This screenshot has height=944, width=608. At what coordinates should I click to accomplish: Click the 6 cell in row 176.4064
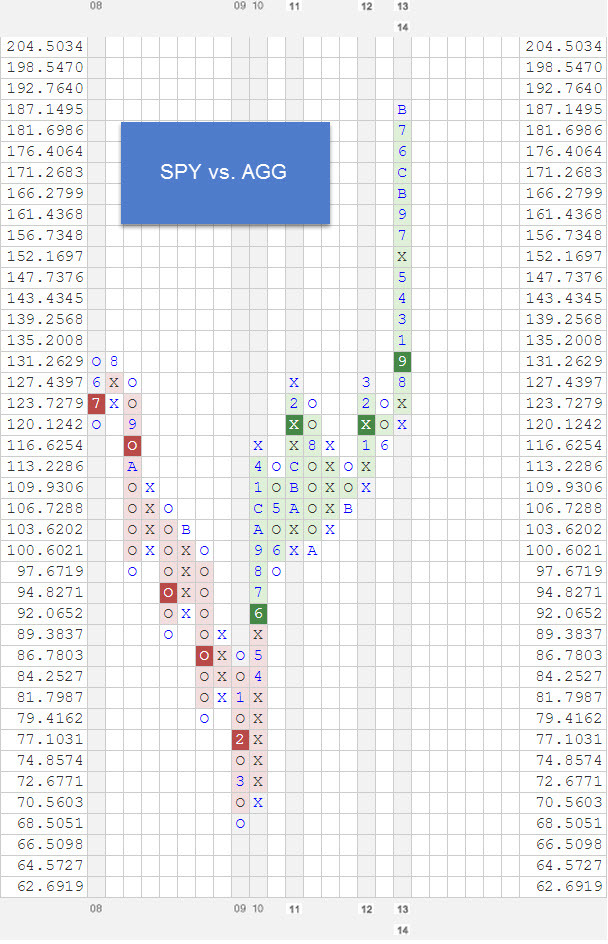pos(402,151)
